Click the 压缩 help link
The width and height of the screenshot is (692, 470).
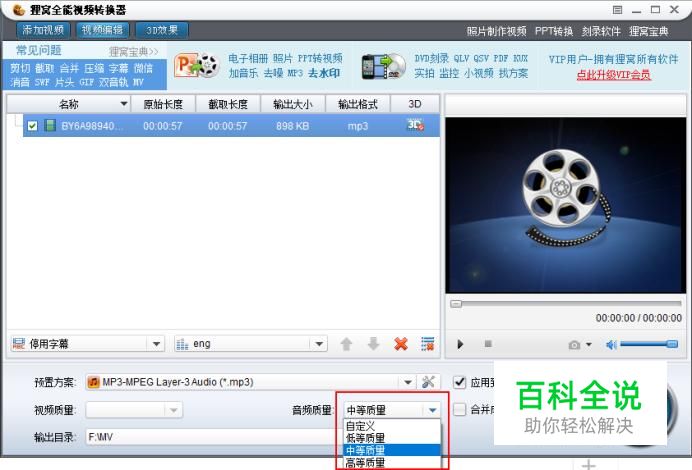94,68
